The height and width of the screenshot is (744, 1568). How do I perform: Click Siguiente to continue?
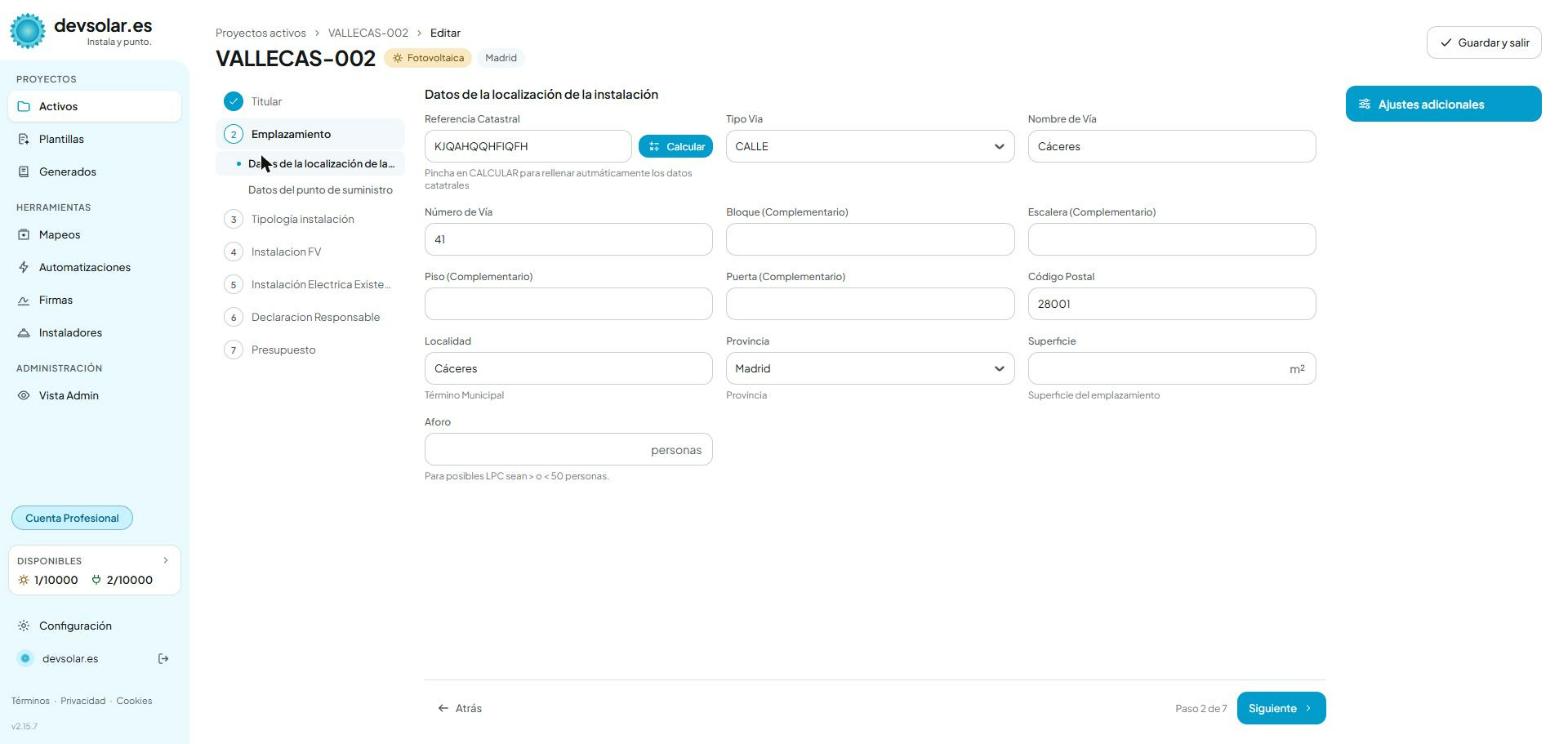click(1281, 708)
